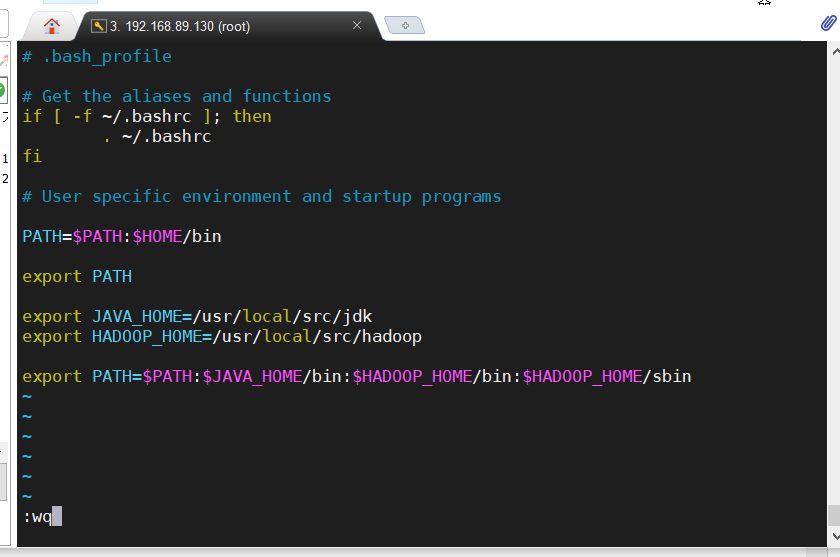Image resolution: width=840 pixels, height=557 pixels.
Task: Click the magic wand icon in sidebar
Action: coord(4,59)
